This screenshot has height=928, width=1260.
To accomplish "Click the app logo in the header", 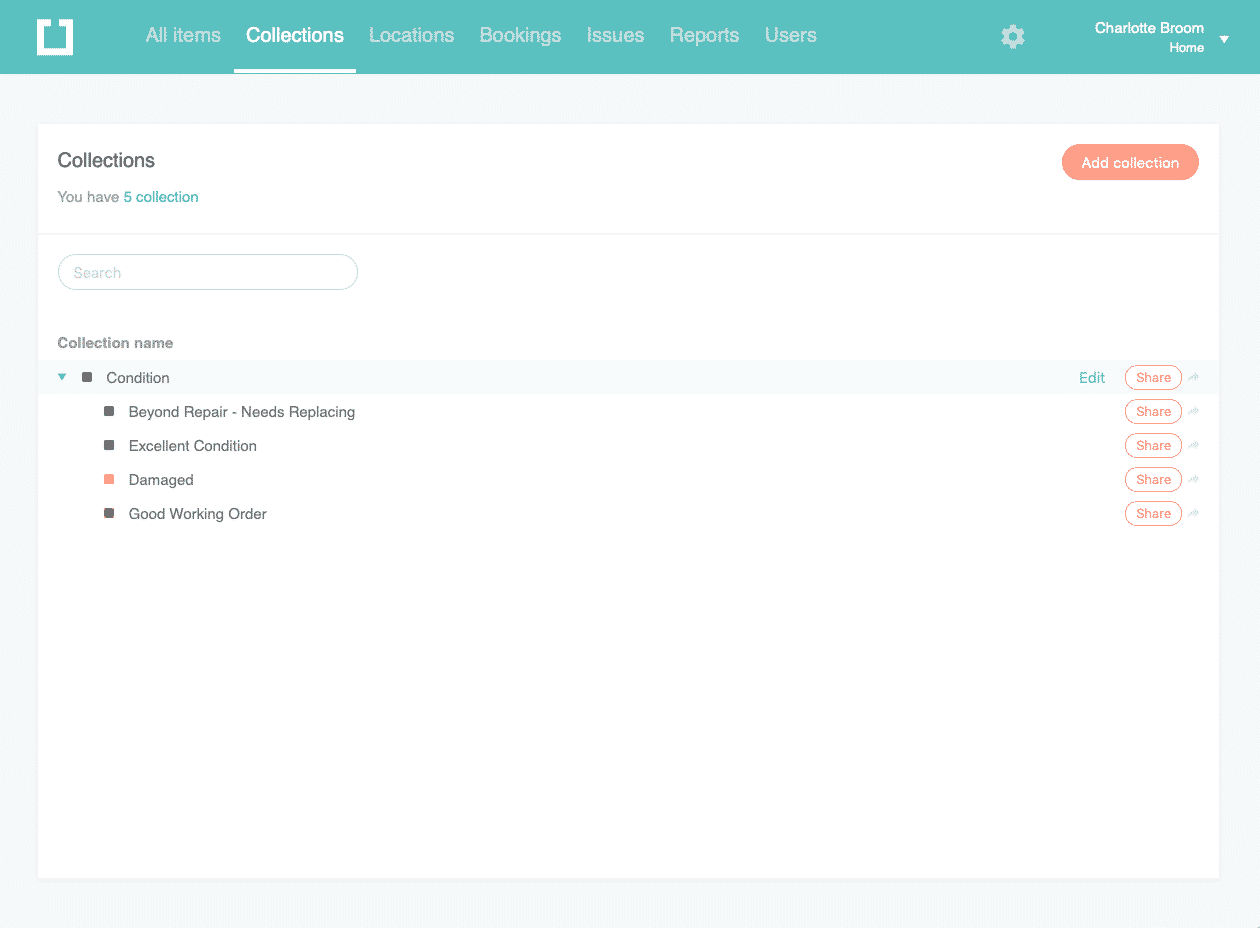I will [x=55, y=37].
